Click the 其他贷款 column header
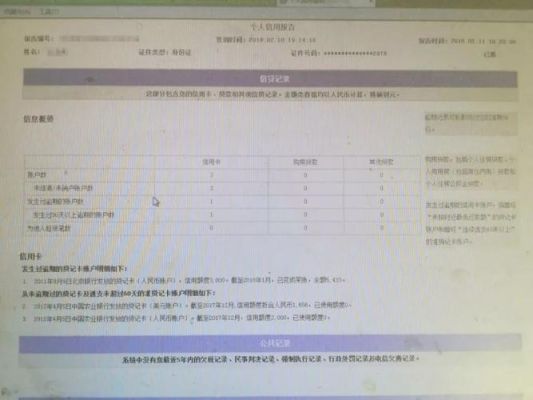 pos(381,162)
